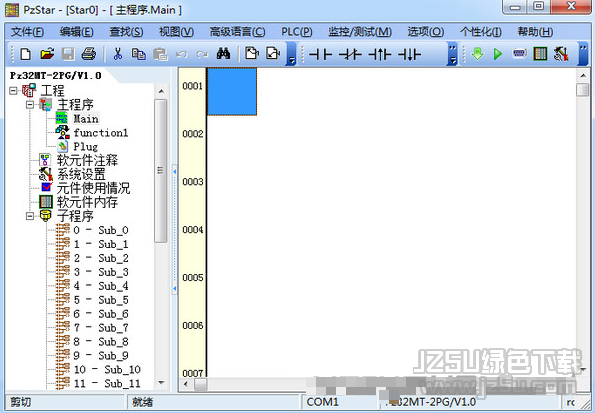
Task: Select Main in the project tree
Action: pos(86,119)
